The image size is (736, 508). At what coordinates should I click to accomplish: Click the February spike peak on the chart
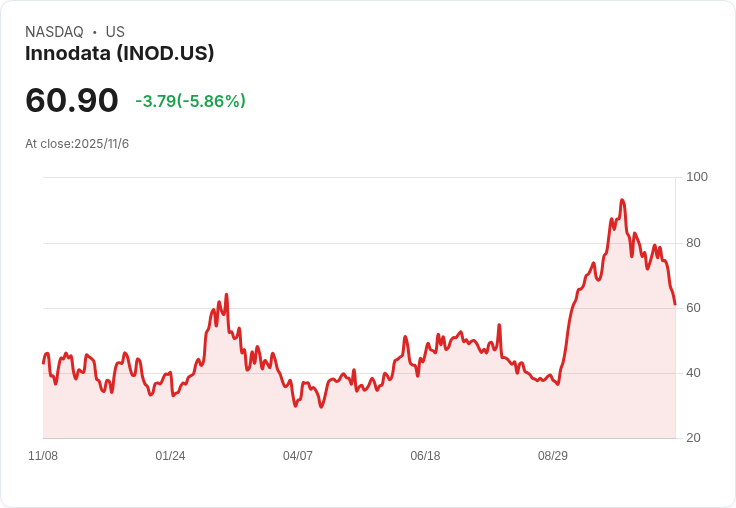[x=226, y=295]
